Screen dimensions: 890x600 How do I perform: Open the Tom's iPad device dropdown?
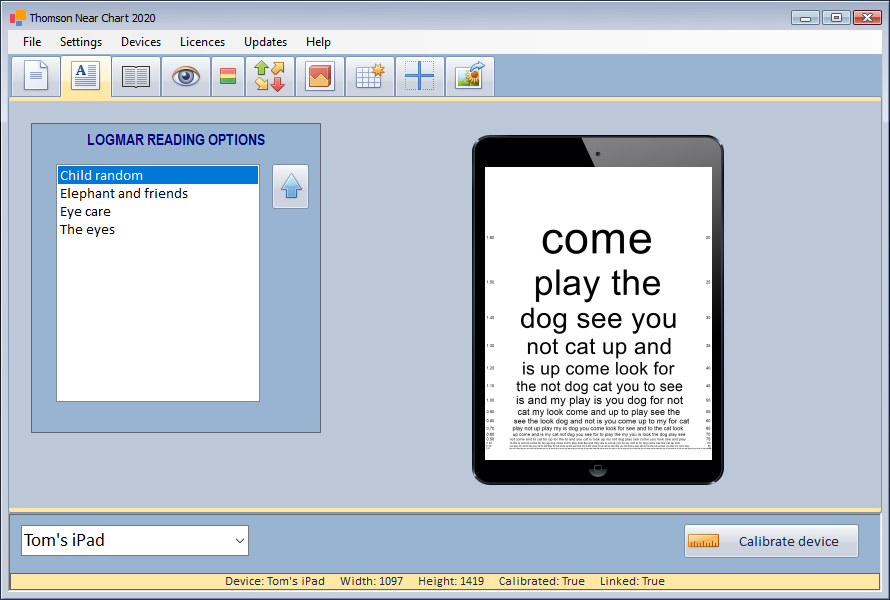click(x=135, y=541)
